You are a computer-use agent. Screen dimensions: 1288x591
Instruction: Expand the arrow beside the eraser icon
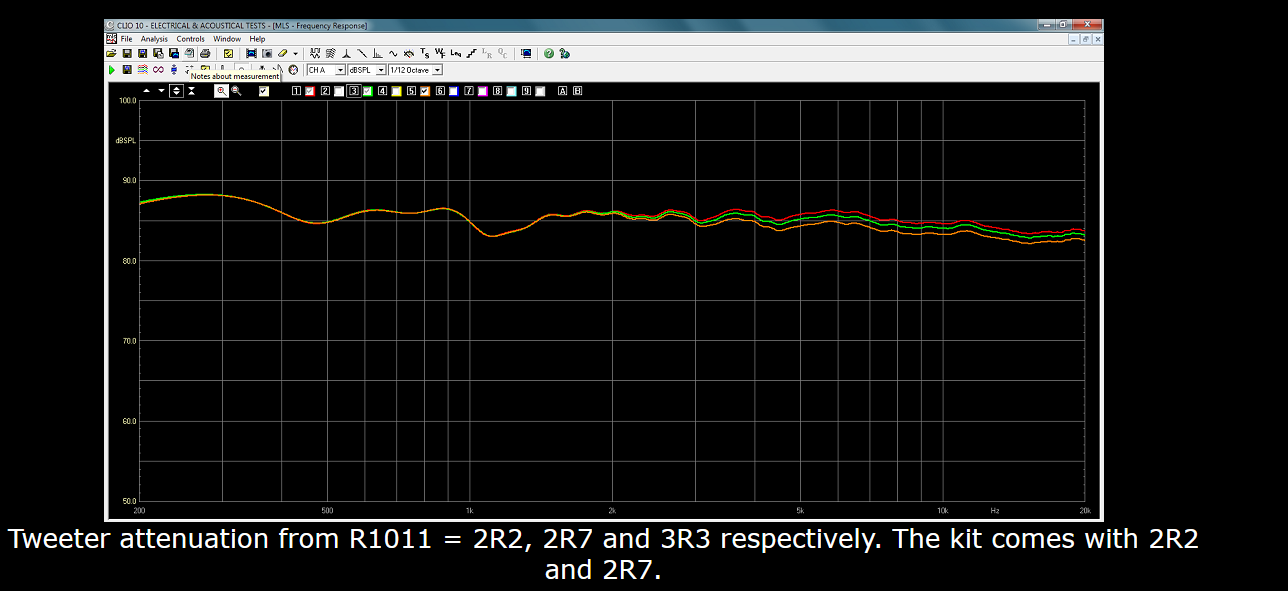click(295, 53)
